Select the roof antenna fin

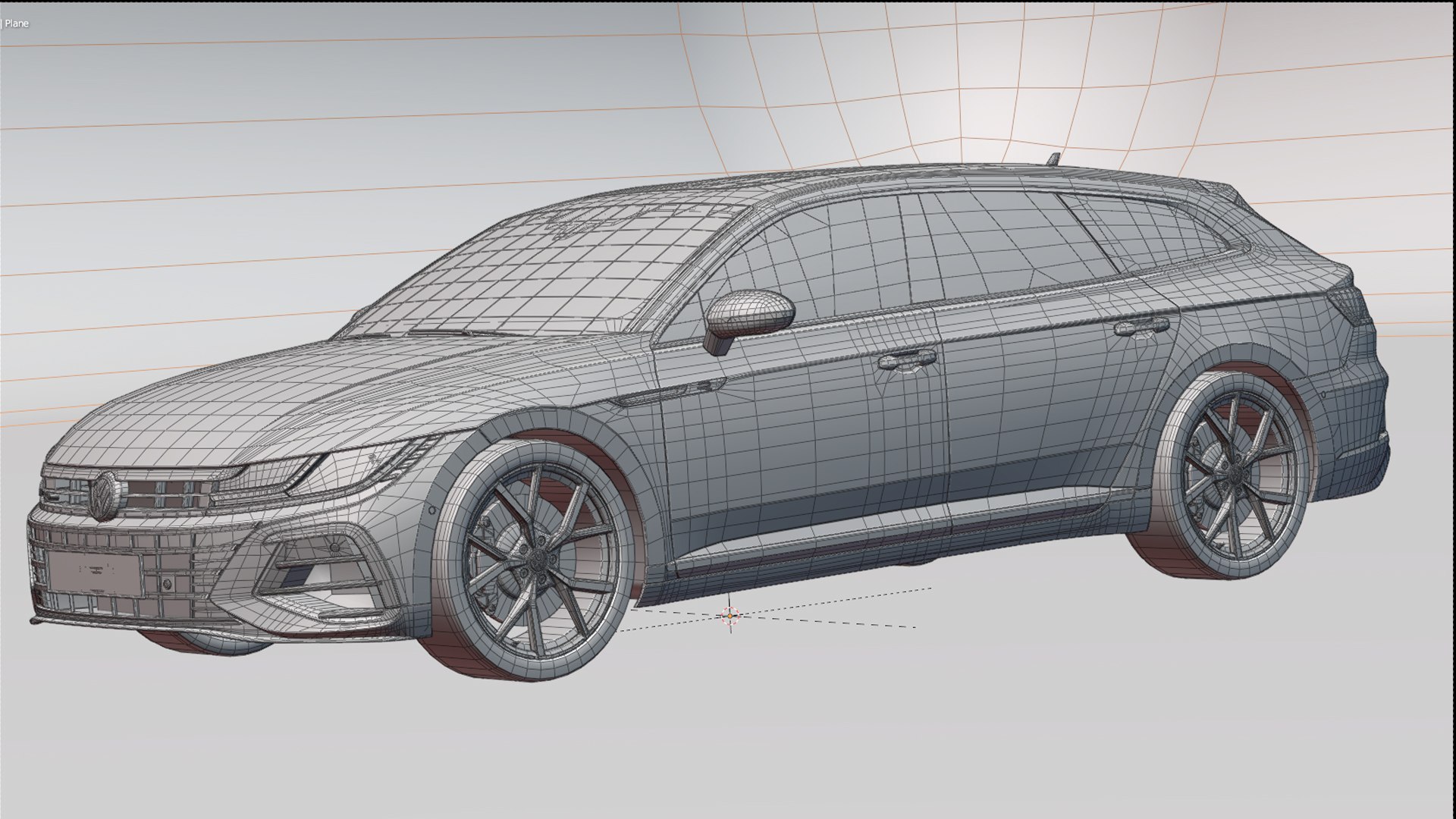(x=1053, y=159)
